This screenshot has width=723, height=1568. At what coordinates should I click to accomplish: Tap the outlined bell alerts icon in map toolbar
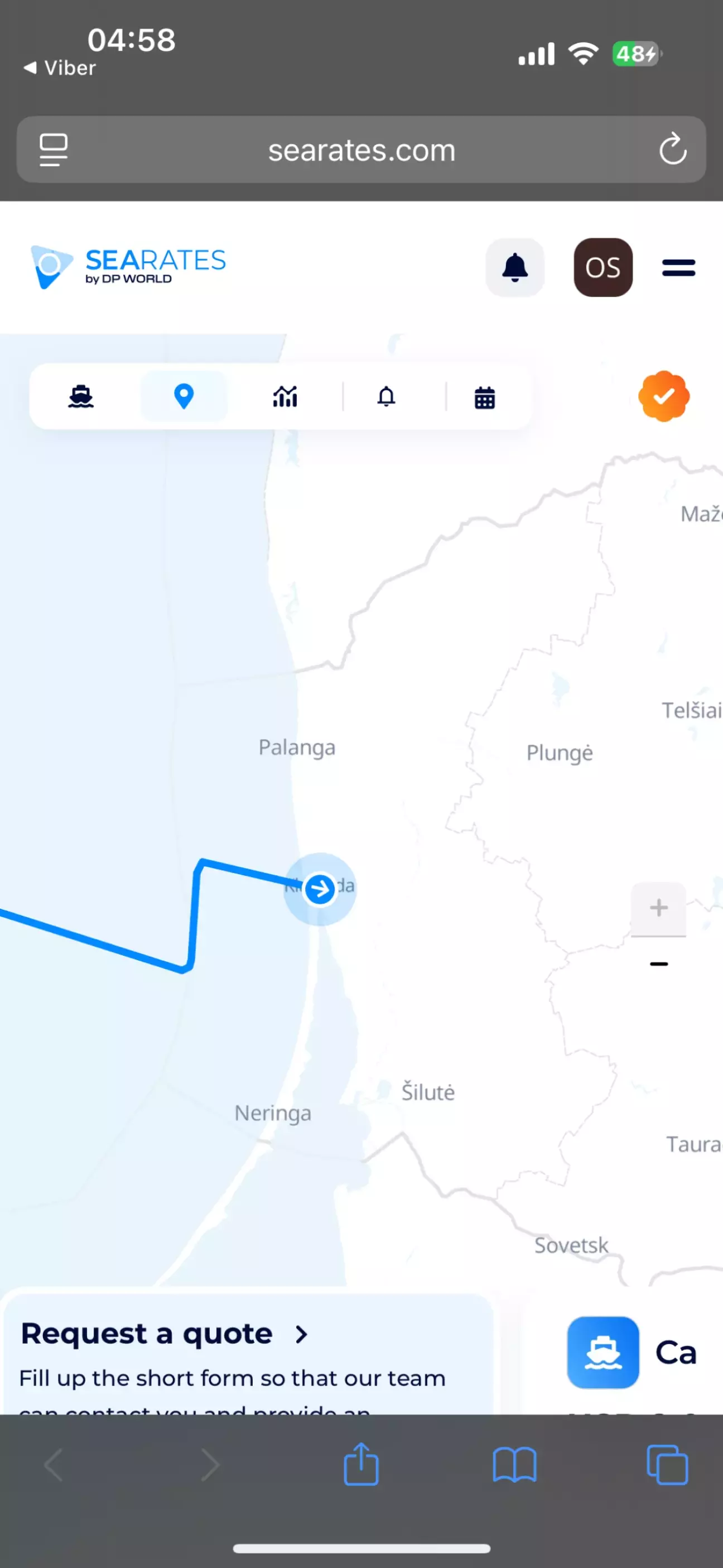click(387, 396)
